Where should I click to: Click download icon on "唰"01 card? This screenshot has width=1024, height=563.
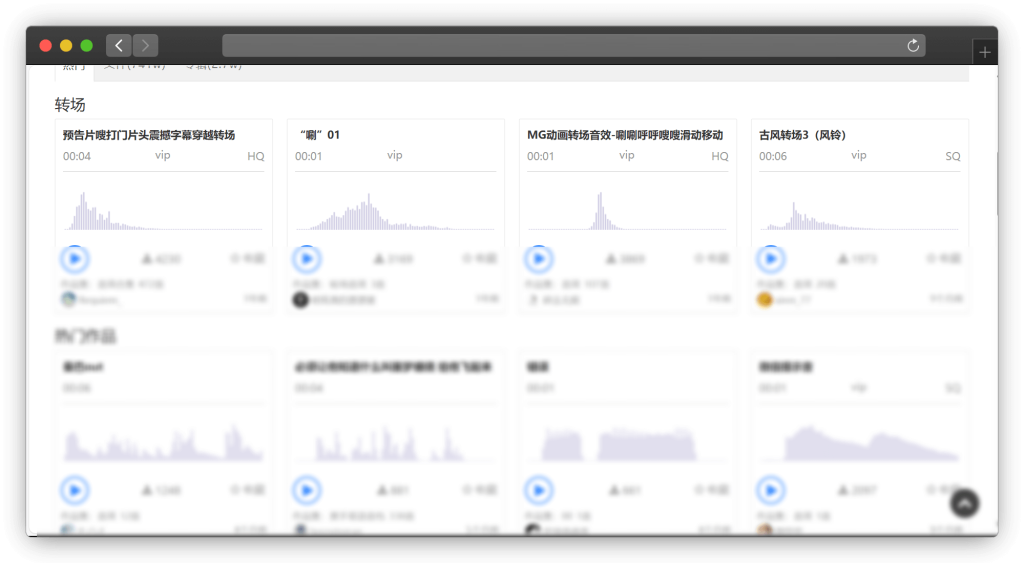379,259
